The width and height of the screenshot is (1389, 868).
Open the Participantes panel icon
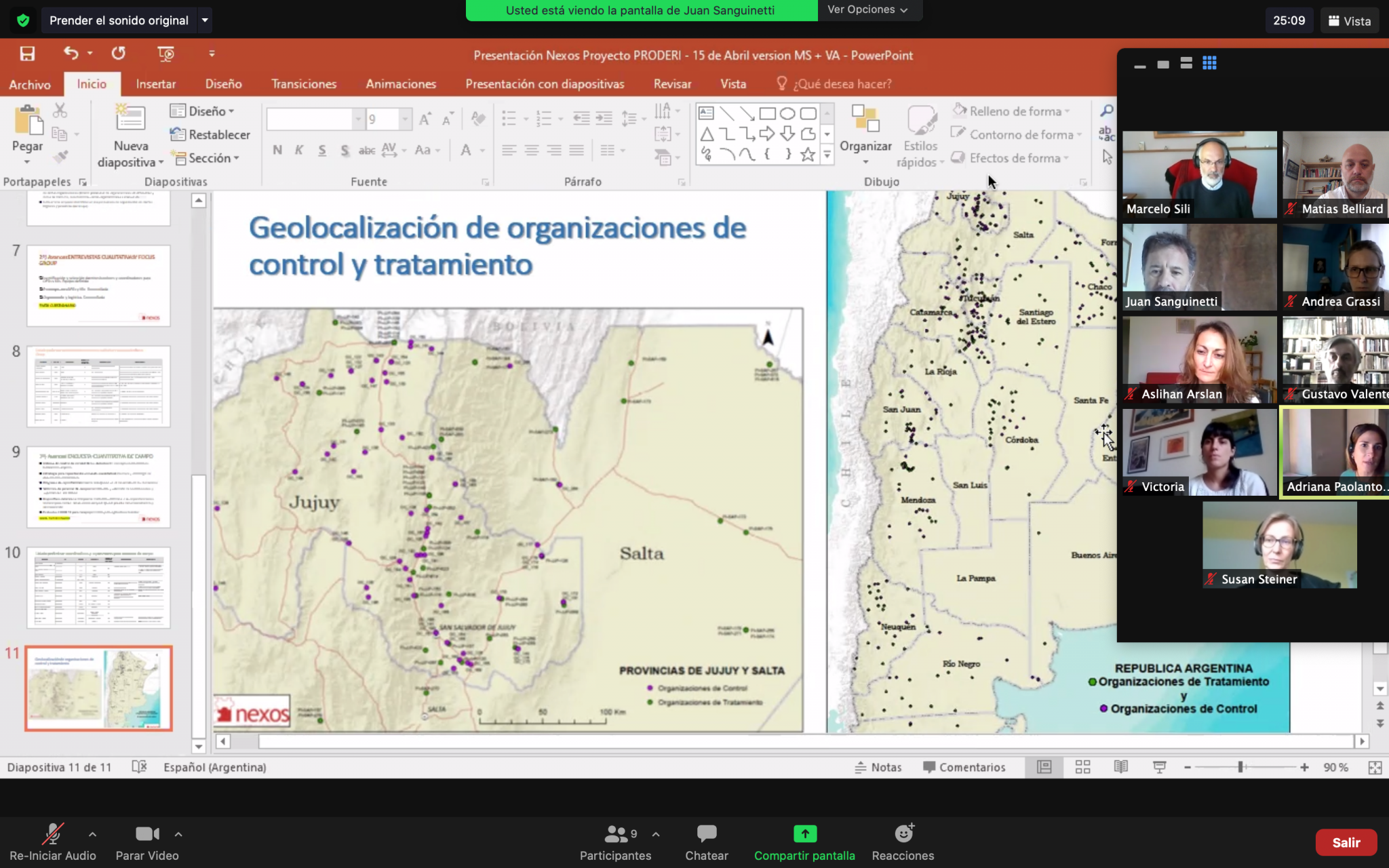pyautogui.click(x=616, y=833)
